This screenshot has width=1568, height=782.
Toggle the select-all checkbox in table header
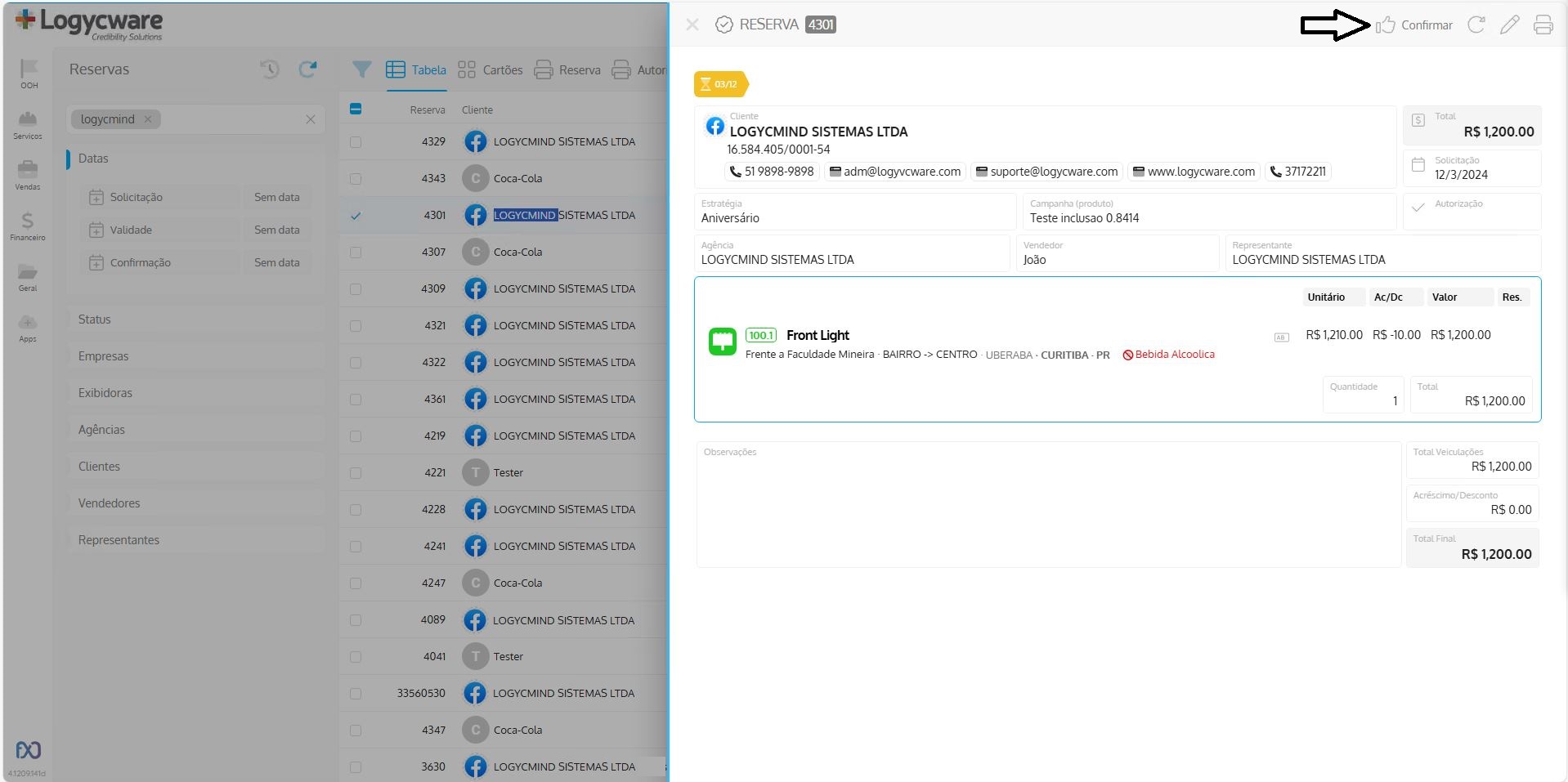(356, 109)
